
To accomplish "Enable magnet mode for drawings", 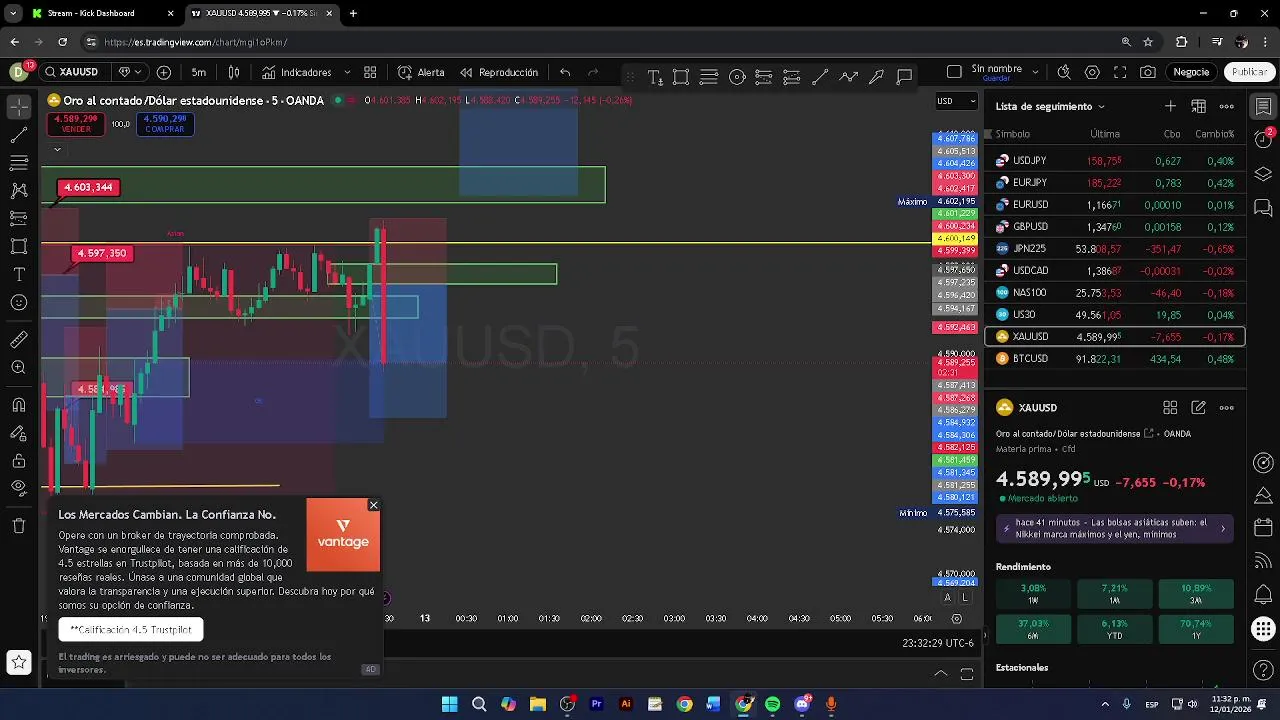I will coord(18,405).
